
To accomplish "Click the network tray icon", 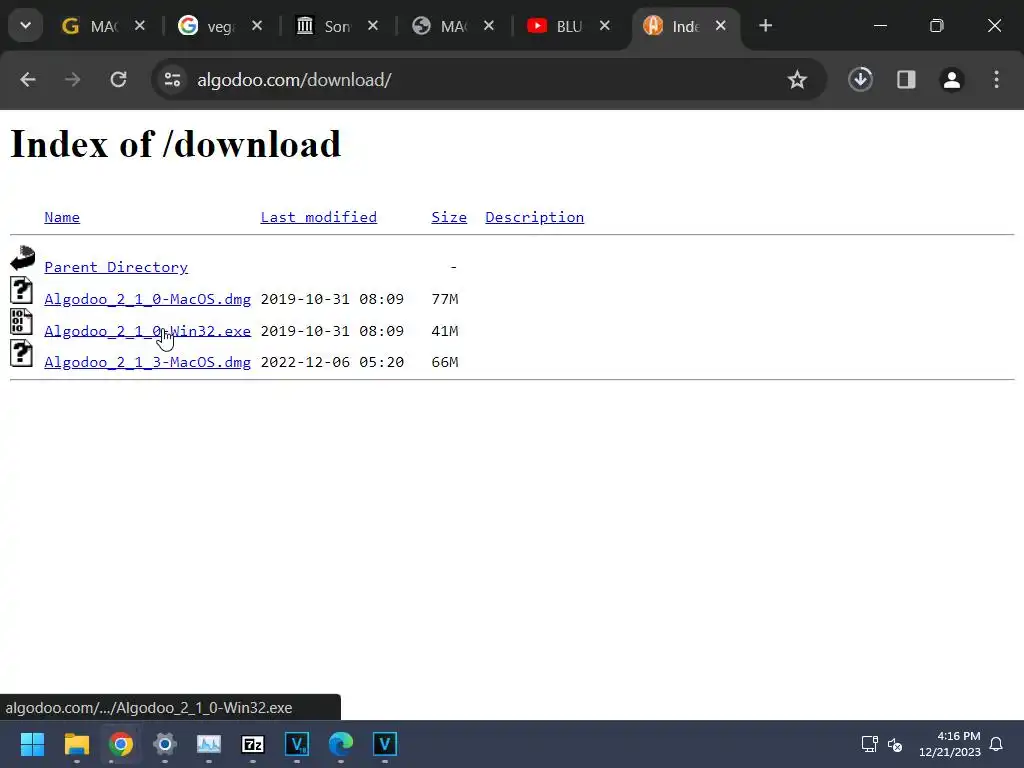I will [869, 744].
